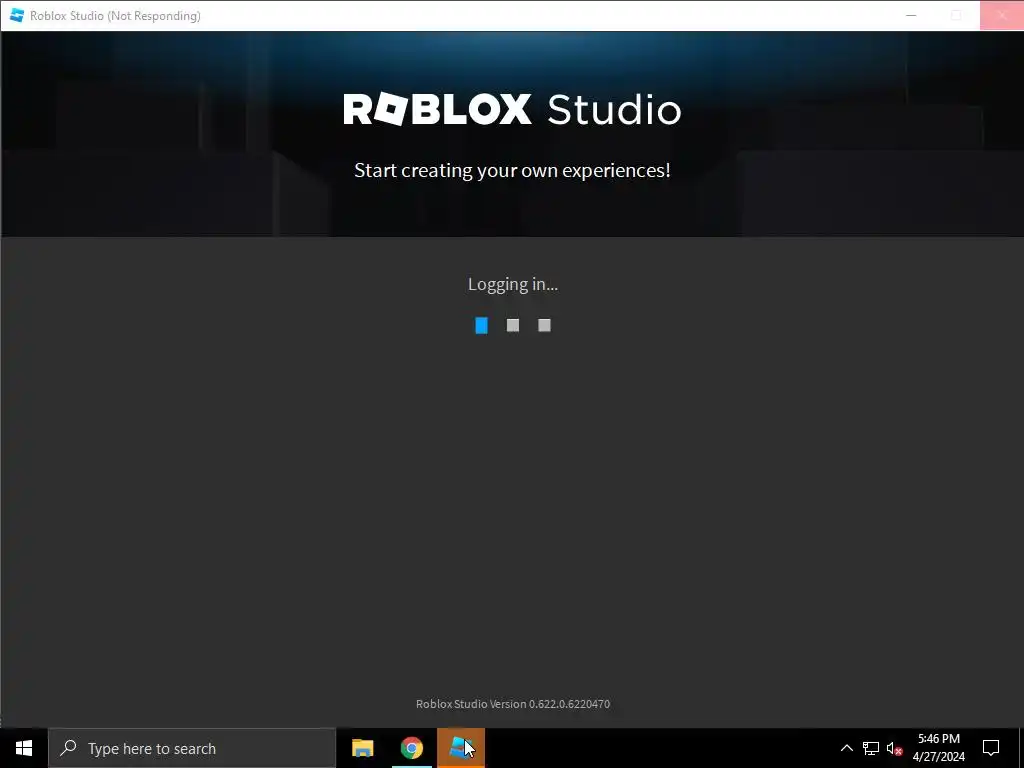The width and height of the screenshot is (1024, 768).
Task: Click the Roblox Studio version text
Action: [x=513, y=704]
